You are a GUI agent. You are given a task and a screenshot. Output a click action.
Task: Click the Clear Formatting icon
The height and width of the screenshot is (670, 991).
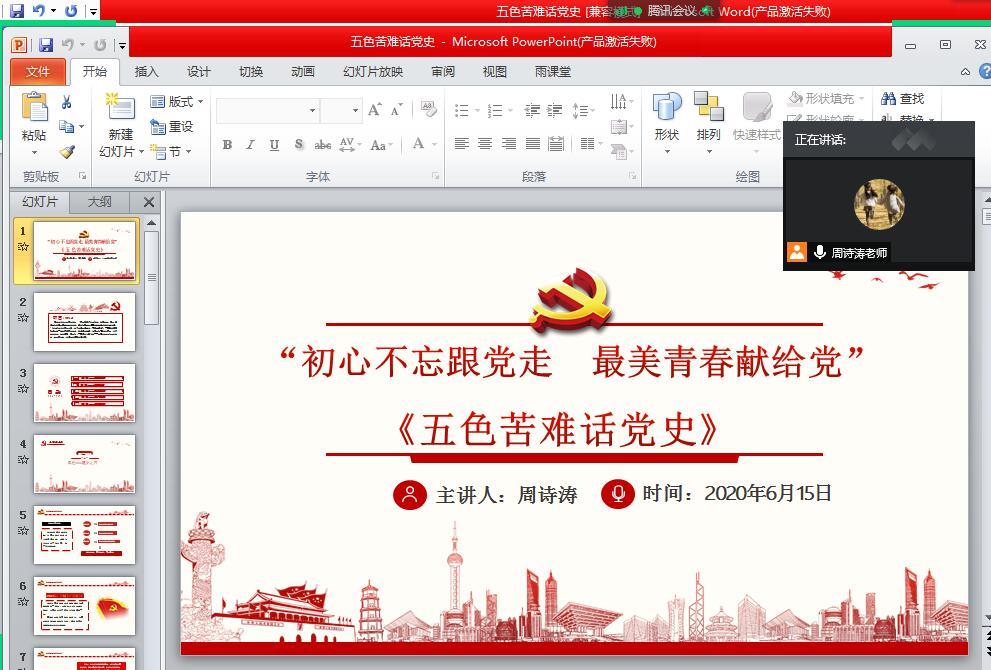429,110
